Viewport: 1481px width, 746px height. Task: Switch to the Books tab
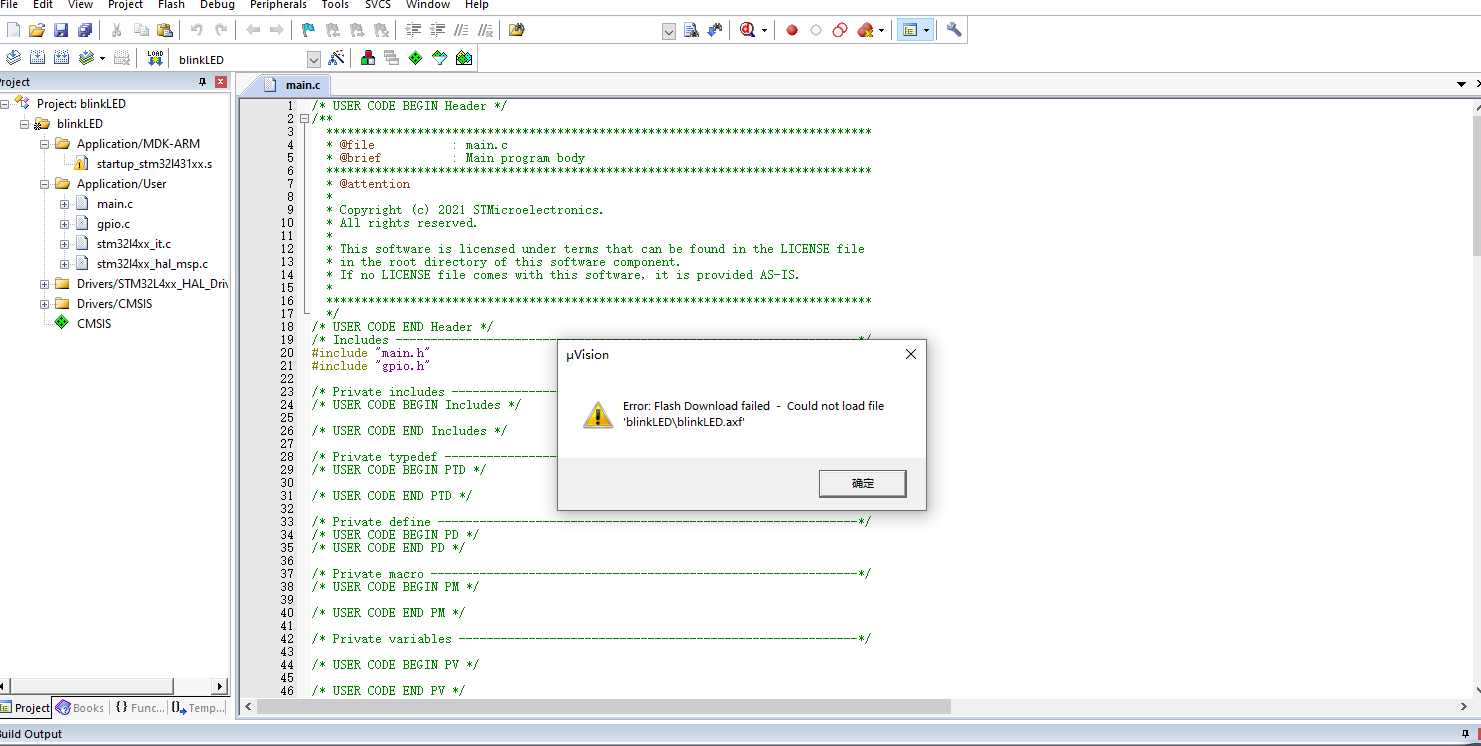(x=80, y=708)
